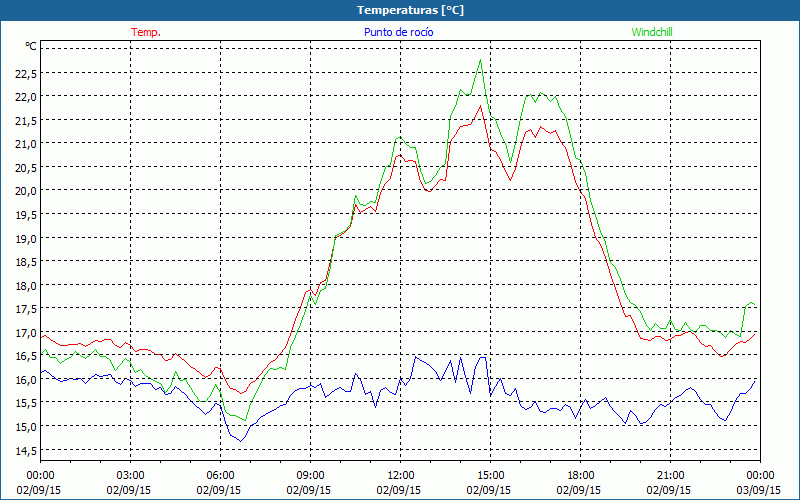Click the 03:00 time axis label
Screen dimensions: 800x500
pyautogui.click(x=130, y=476)
